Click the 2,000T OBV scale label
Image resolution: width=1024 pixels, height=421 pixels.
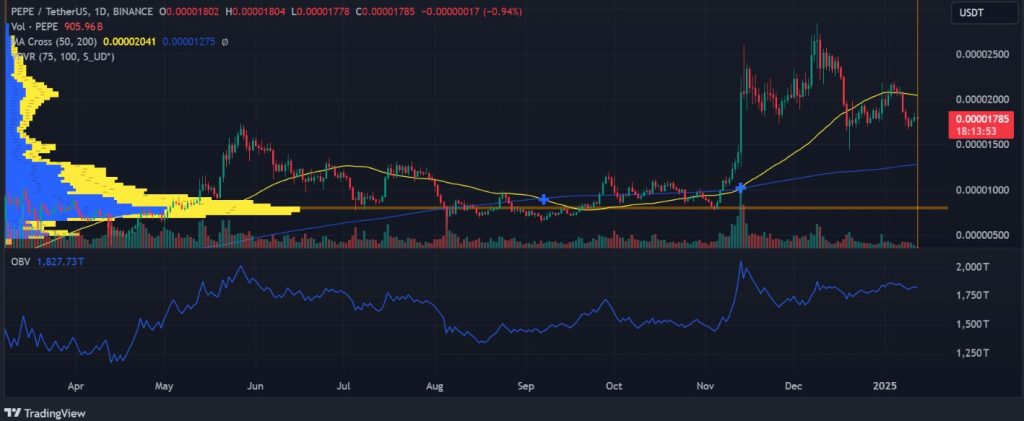coord(974,267)
